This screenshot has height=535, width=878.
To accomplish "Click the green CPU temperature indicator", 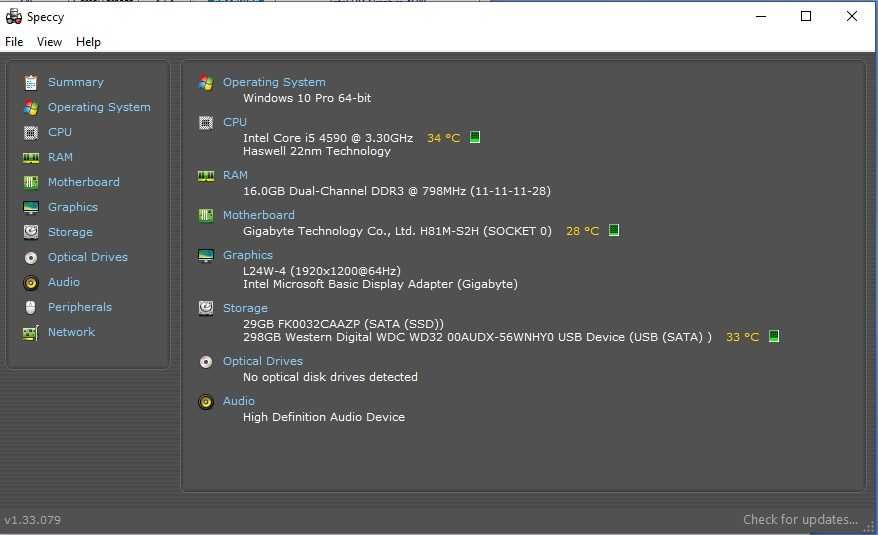I will tap(475, 137).
